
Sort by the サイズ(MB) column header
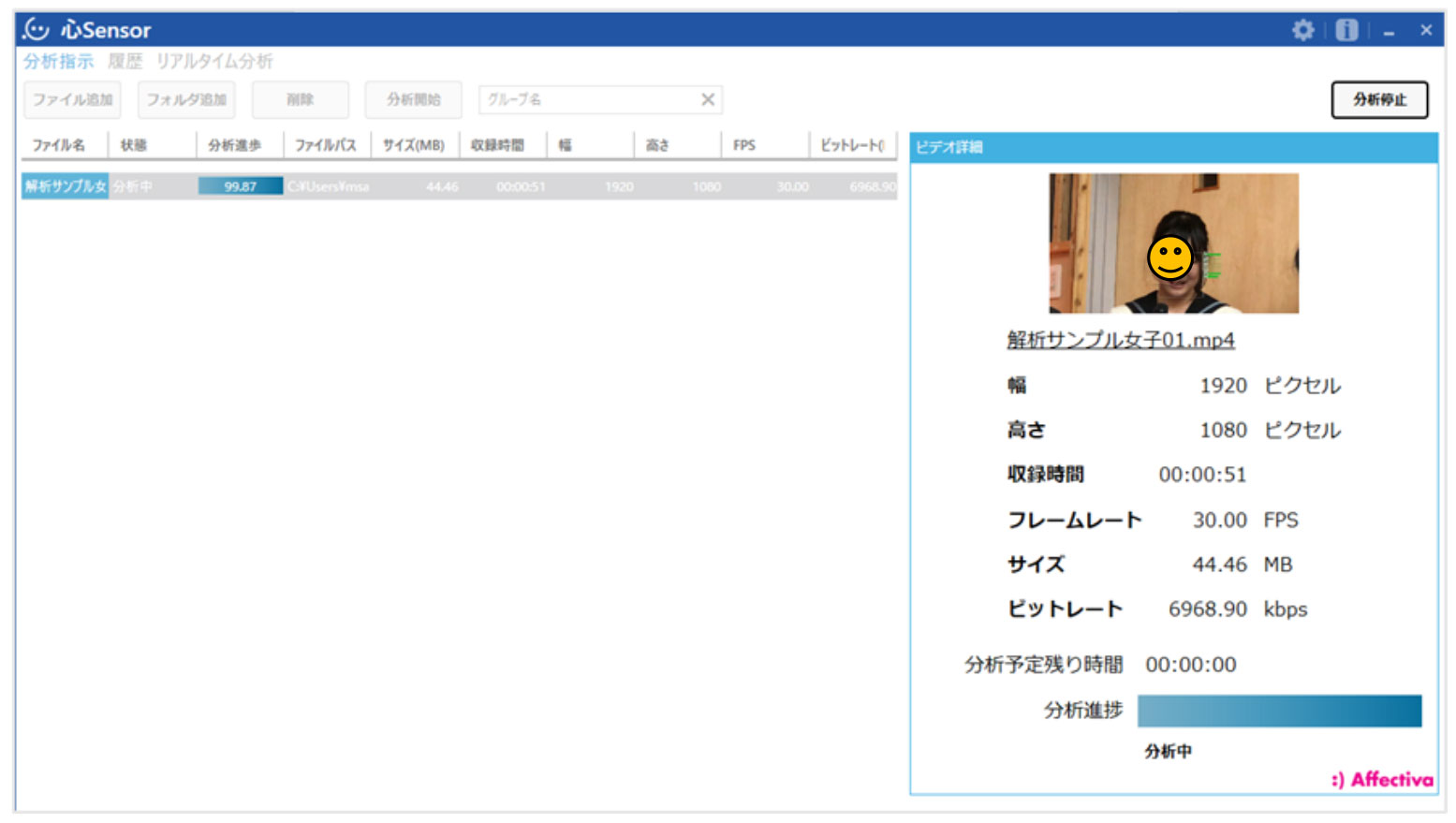[x=413, y=145]
